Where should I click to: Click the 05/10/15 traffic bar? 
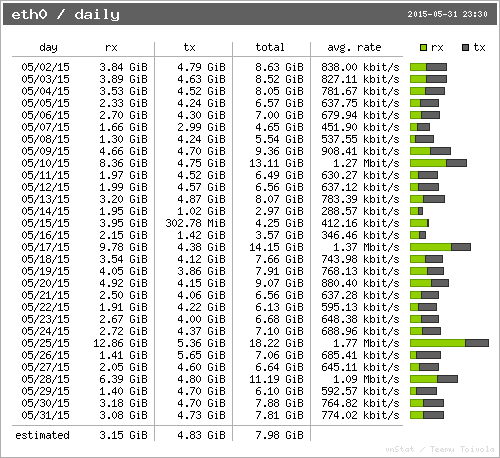point(438,163)
